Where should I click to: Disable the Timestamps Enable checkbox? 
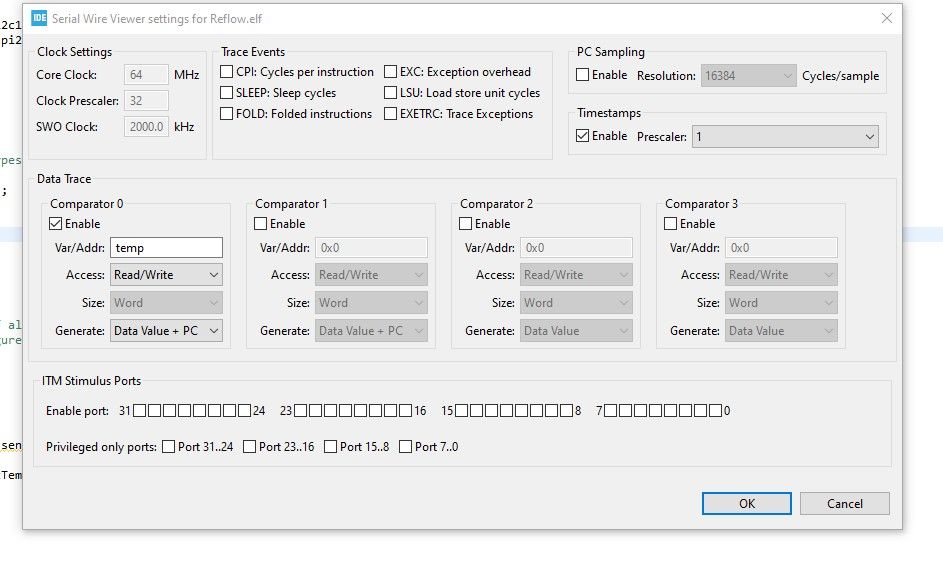point(583,136)
